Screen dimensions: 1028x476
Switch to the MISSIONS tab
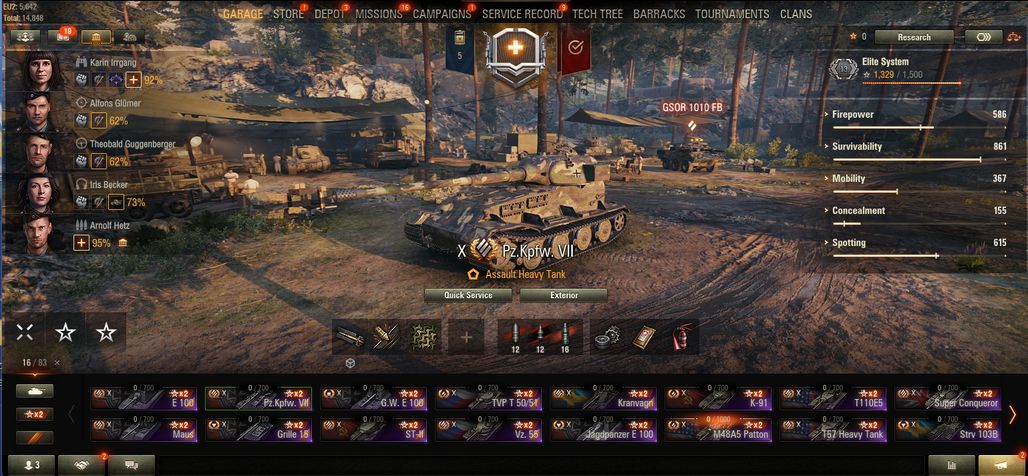(379, 14)
